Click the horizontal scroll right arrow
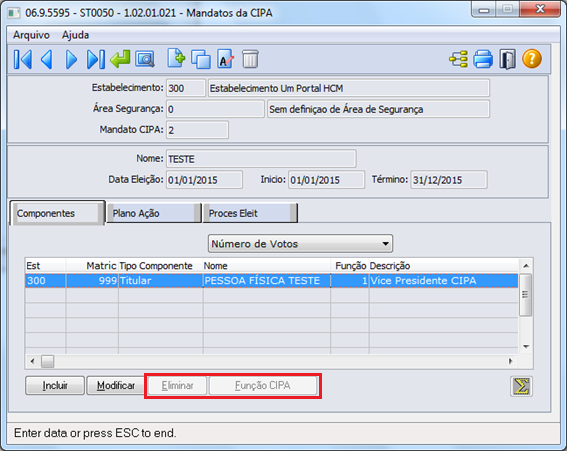568x451 pixels. [x=511, y=361]
